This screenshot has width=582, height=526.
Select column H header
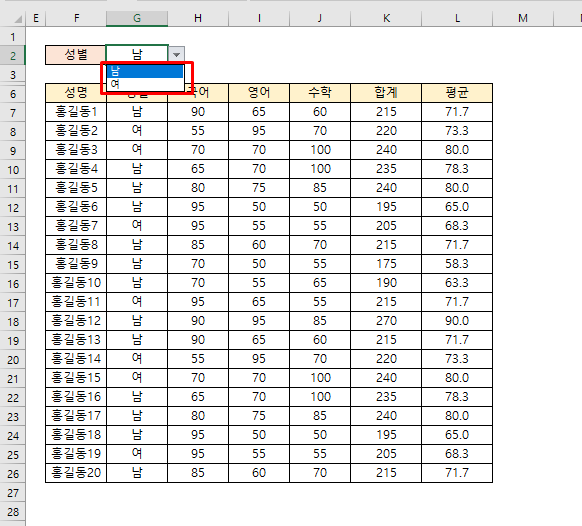tap(198, 18)
